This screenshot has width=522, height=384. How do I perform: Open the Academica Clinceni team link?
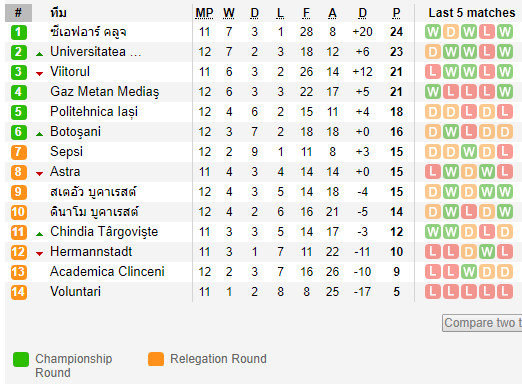(107, 272)
